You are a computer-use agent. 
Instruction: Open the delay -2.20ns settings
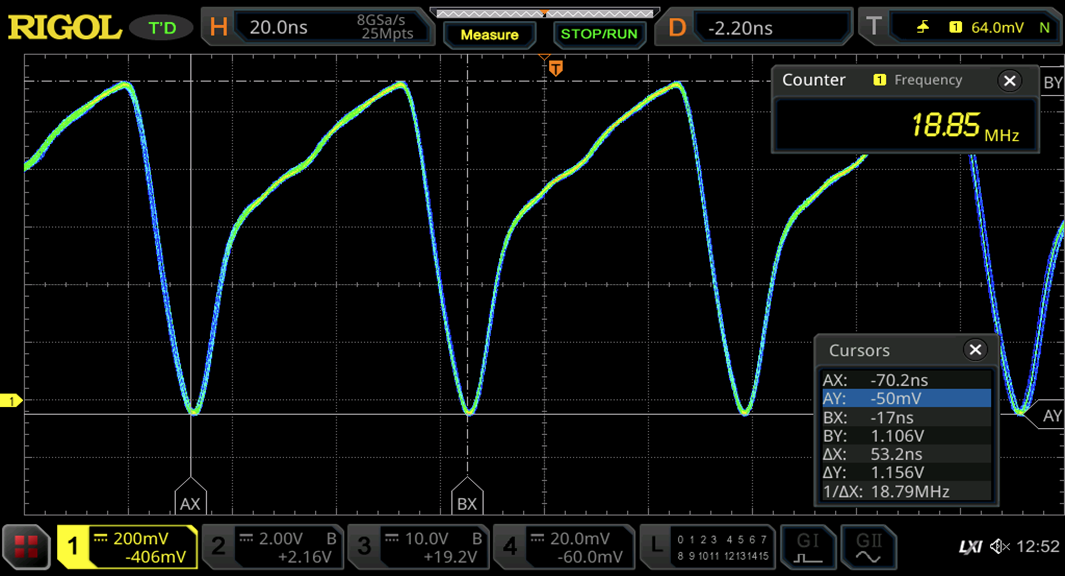pyautogui.click(x=754, y=27)
